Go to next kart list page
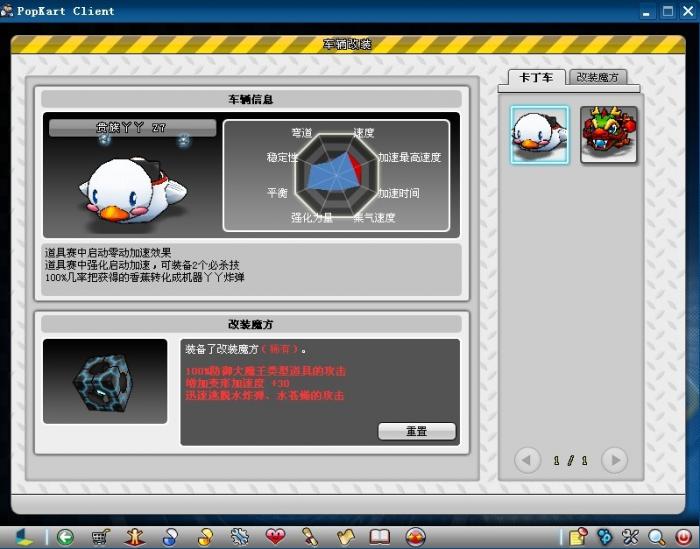Screen dimensions: 700x549 614,460
